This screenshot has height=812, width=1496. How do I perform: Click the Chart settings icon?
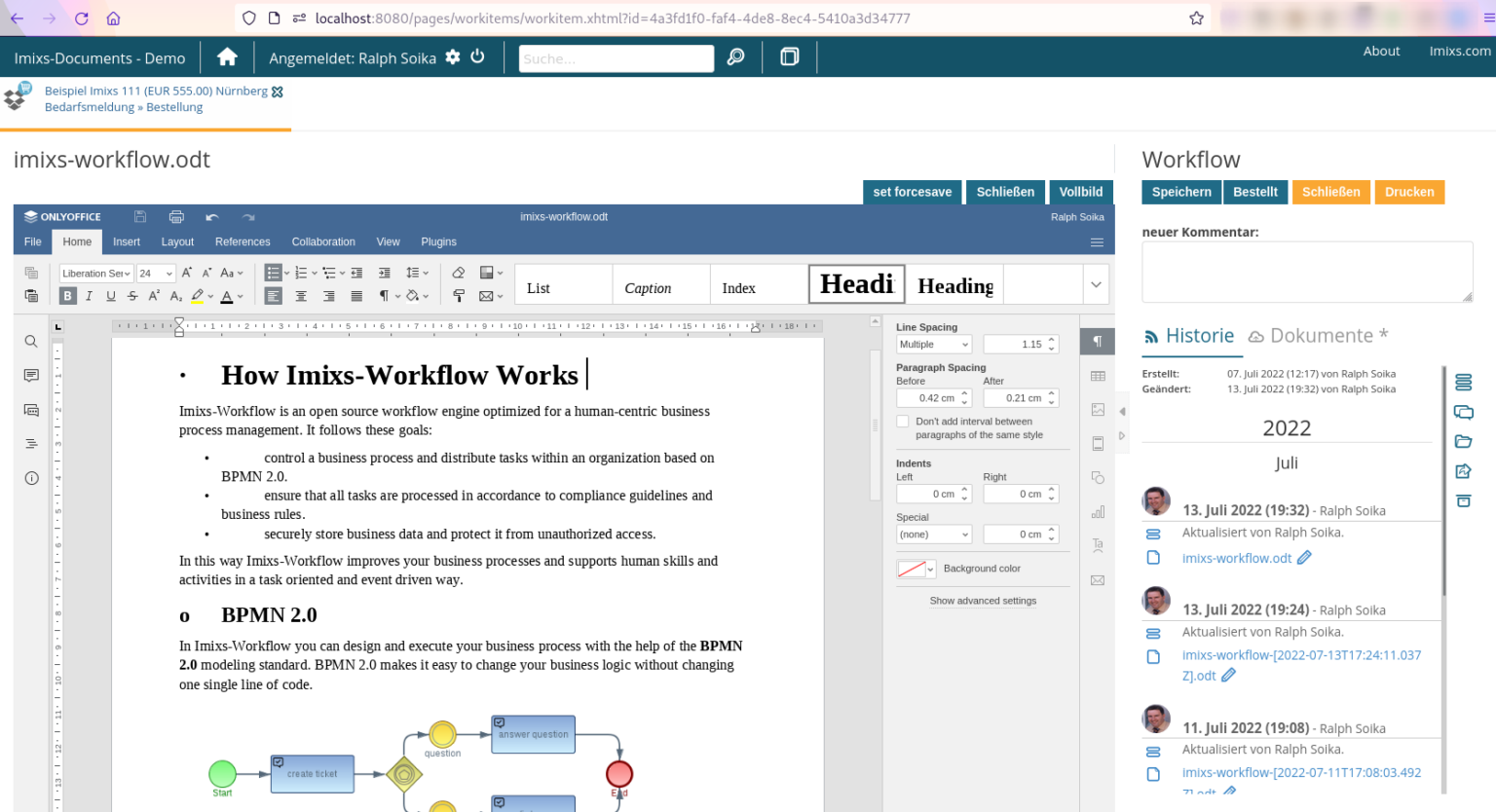click(1098, 511)
